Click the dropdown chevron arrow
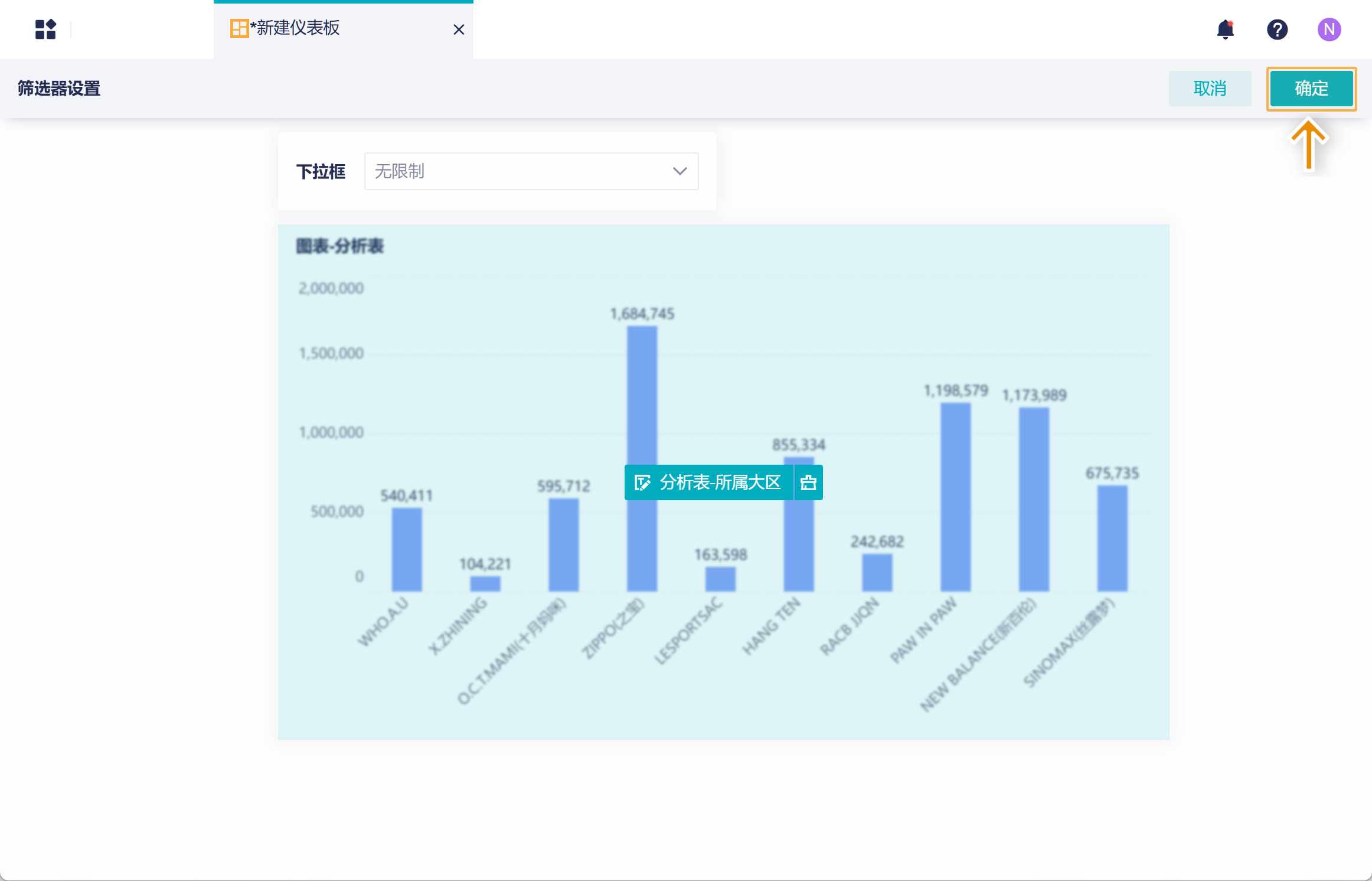 [680, 171]
